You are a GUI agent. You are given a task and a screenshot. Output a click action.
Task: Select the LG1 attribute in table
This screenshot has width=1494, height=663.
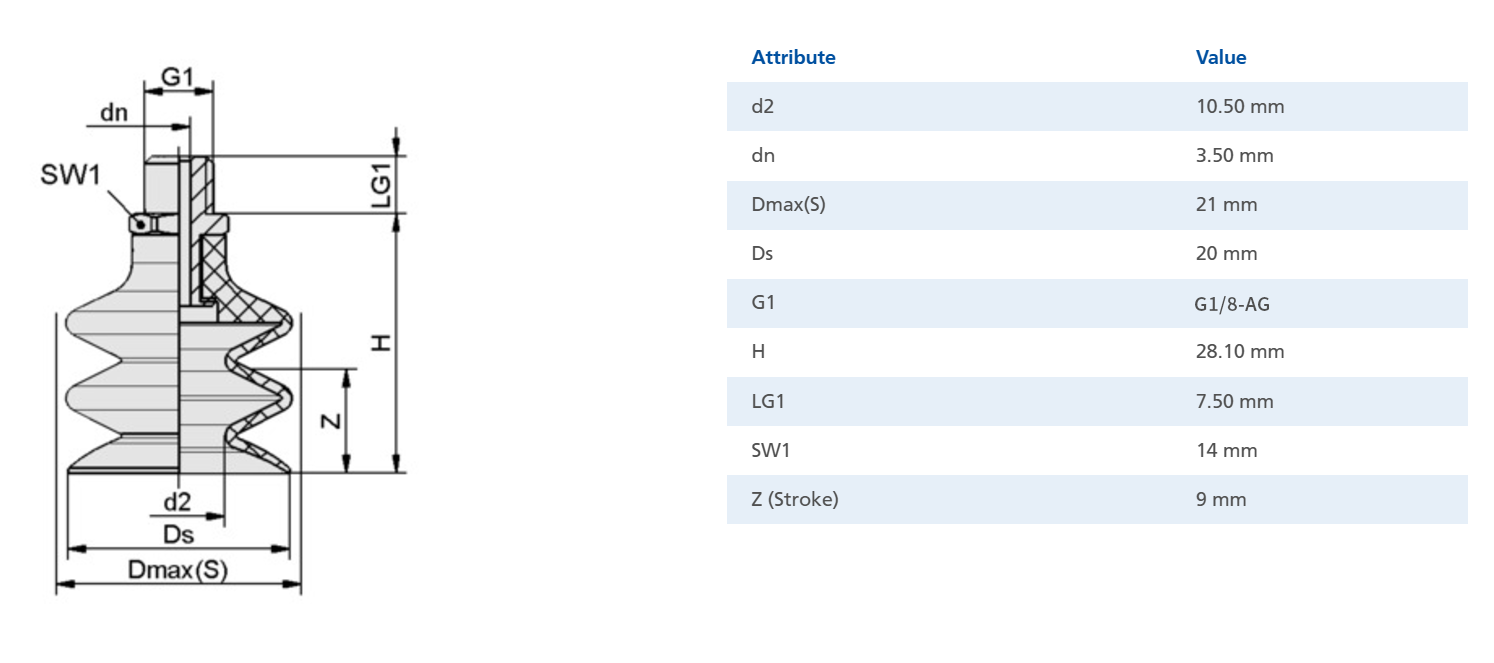point(769,402)
